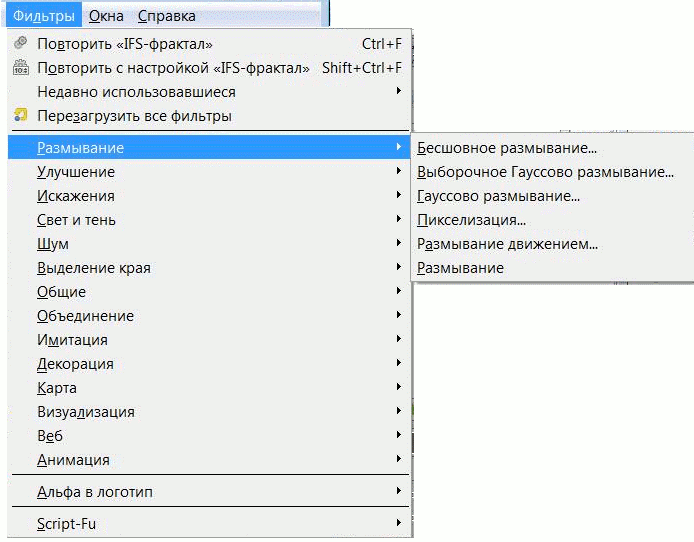Expand the Свет и тень submenu
The height and width of the screenshot is (542, 694).
[209, 219]
